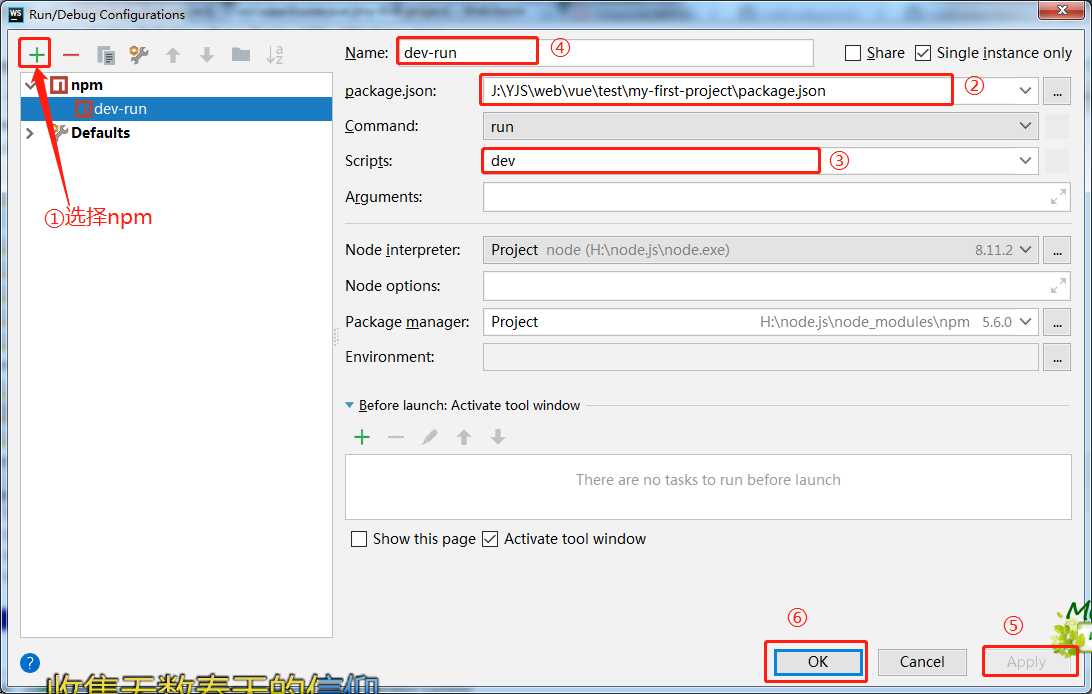Expand the Arguments field editor

coord(1057,197)
